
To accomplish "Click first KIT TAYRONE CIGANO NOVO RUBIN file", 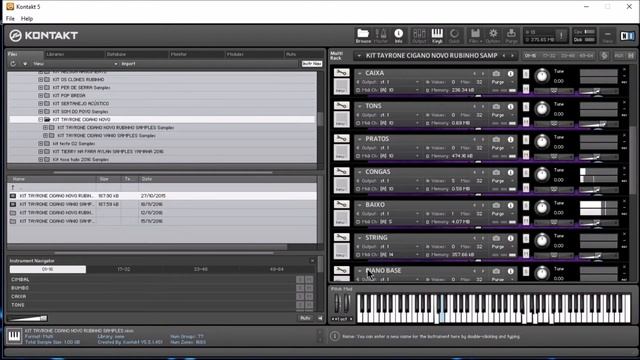I will 162,196.
